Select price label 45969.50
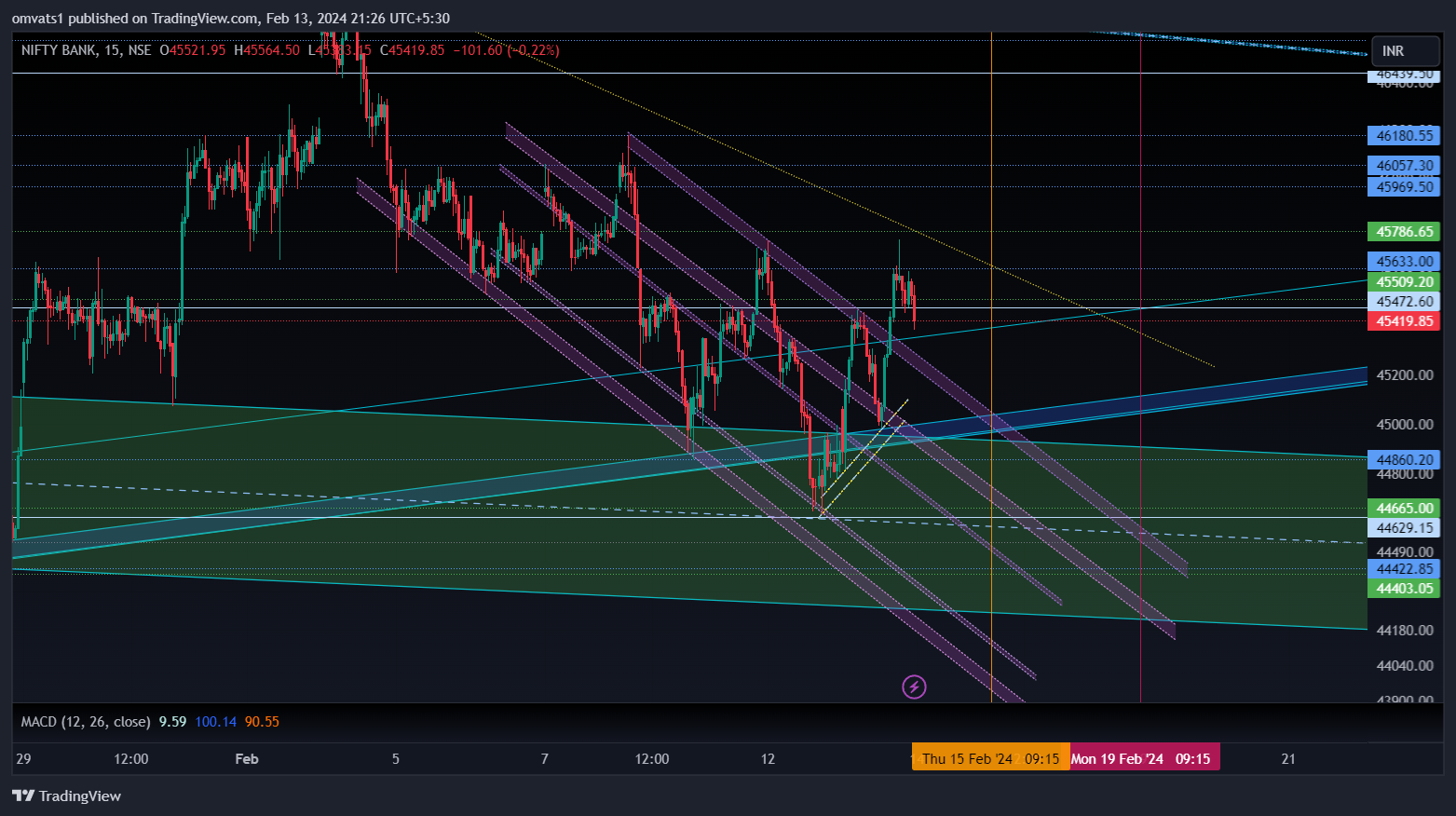This screenshot has width=1456, height=816. pyautogui.click(x=1404, y=187)
